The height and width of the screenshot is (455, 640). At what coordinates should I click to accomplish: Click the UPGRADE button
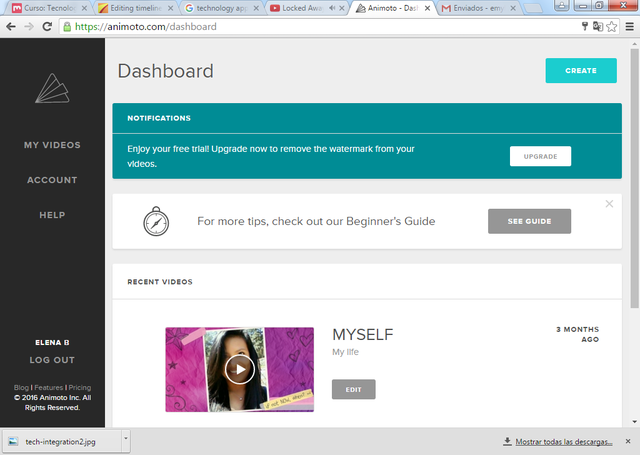click(x=540, y=156)
